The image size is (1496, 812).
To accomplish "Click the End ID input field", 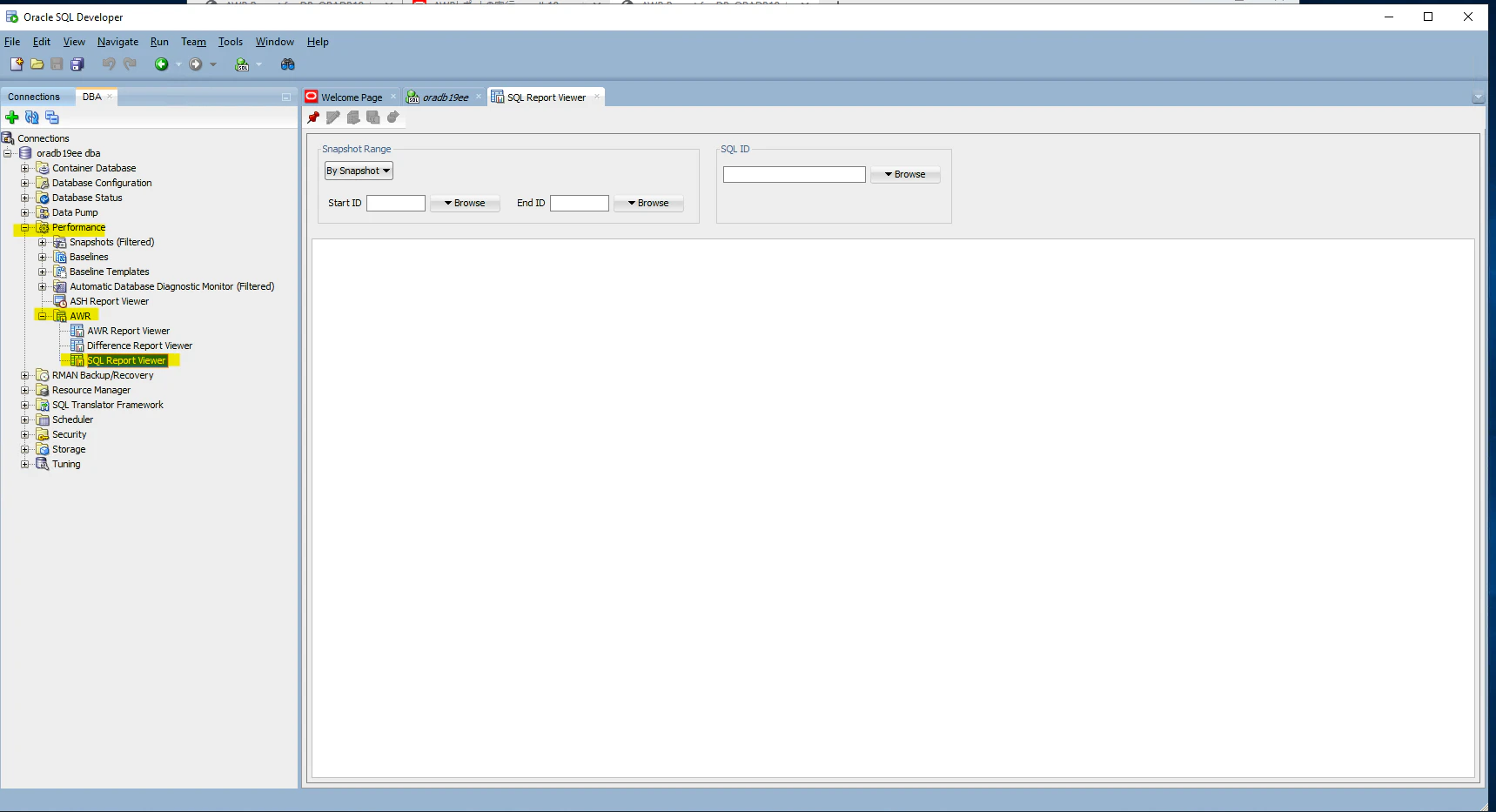I will point(580,204).
